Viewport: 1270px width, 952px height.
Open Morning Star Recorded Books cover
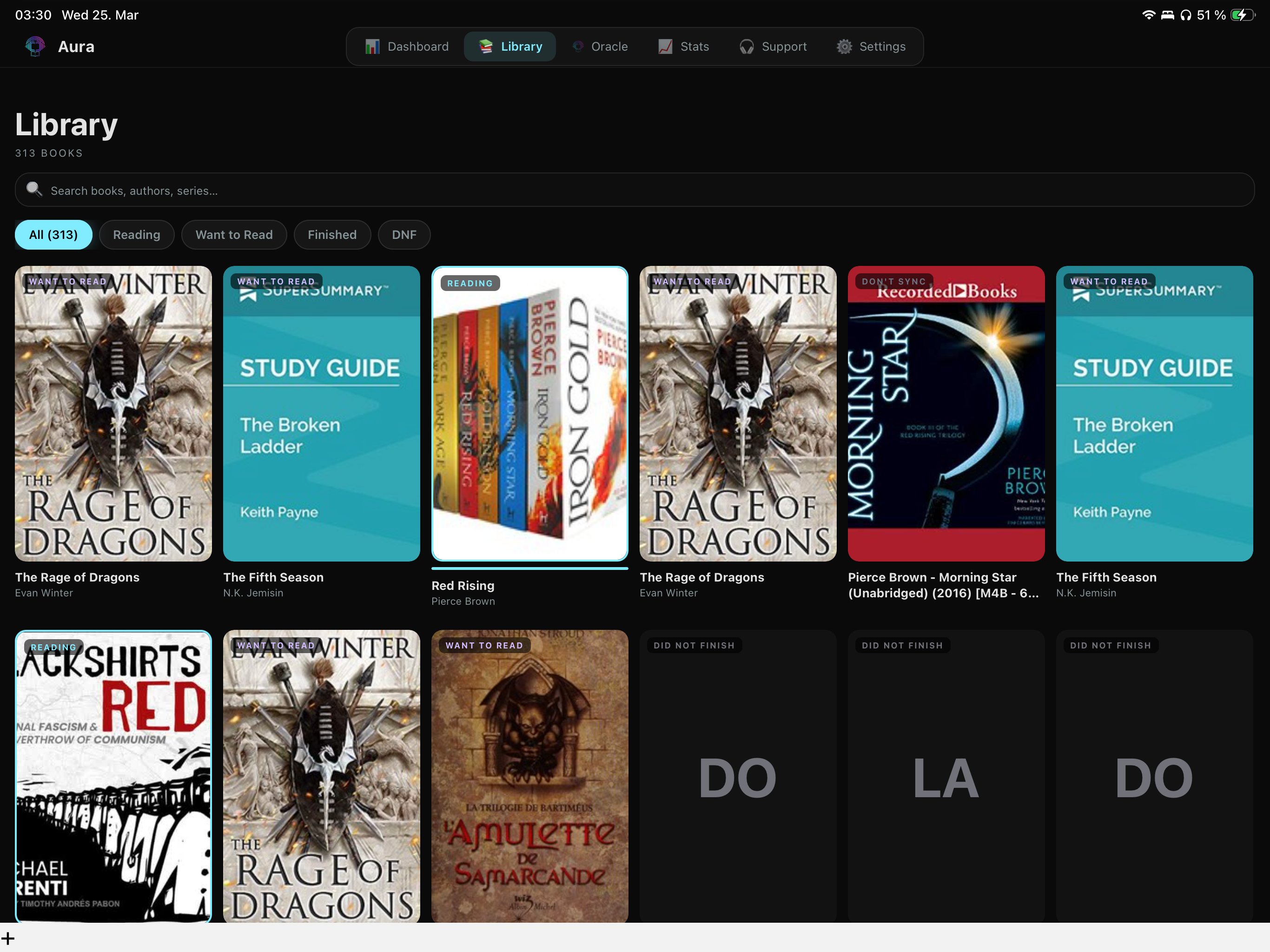point(946,413)
